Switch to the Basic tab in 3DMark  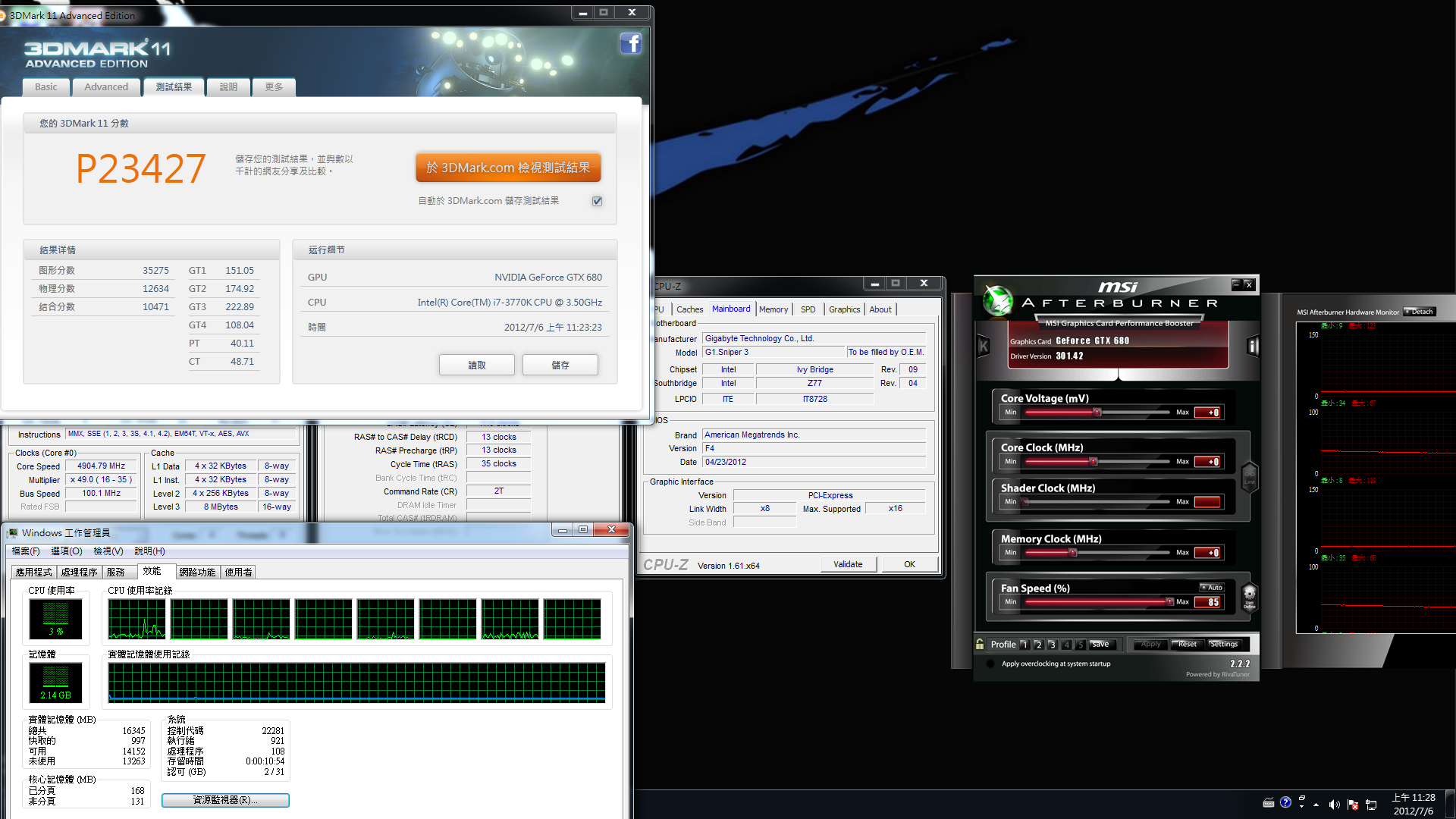[45, 87]
